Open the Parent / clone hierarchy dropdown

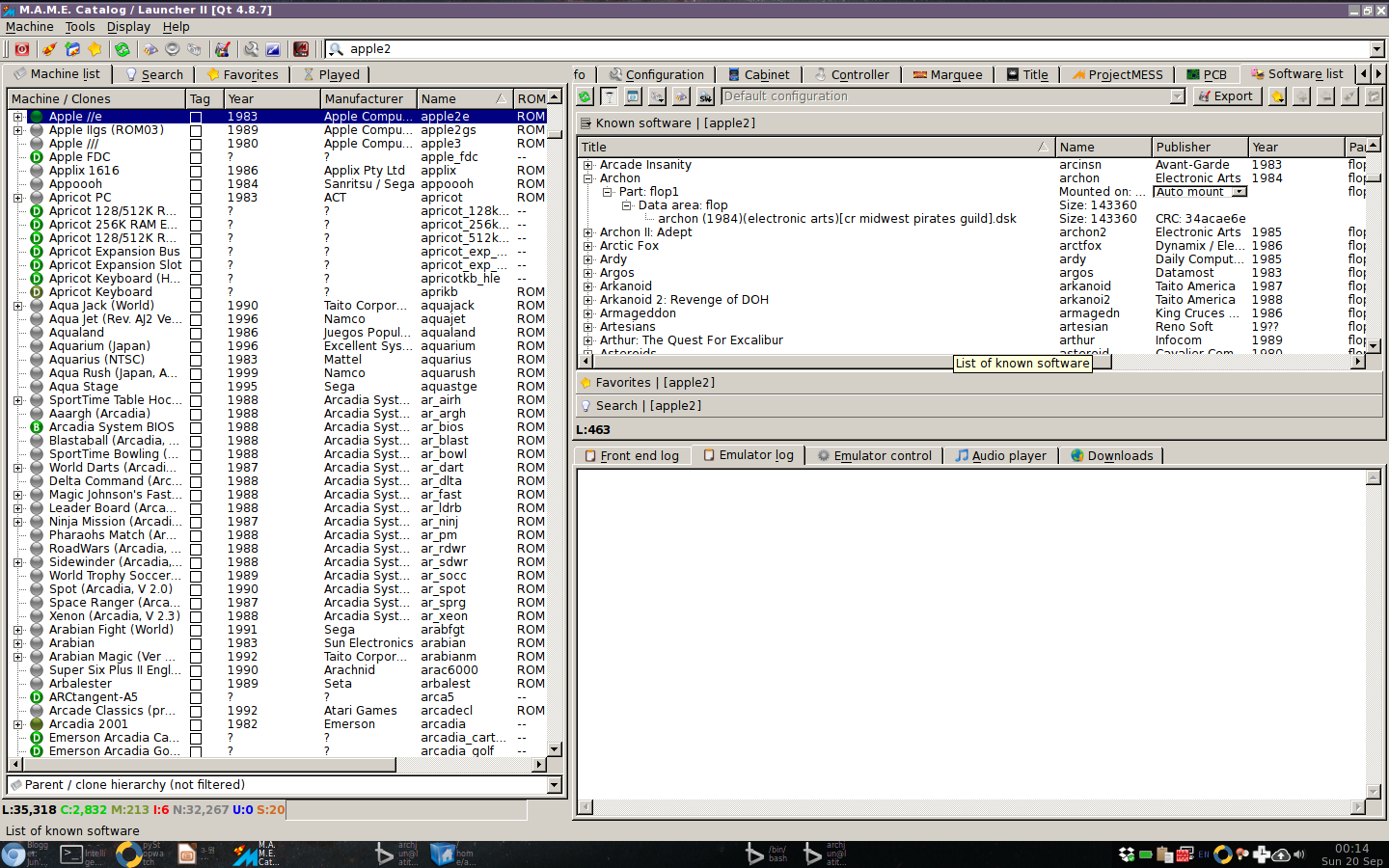[285, 785]
